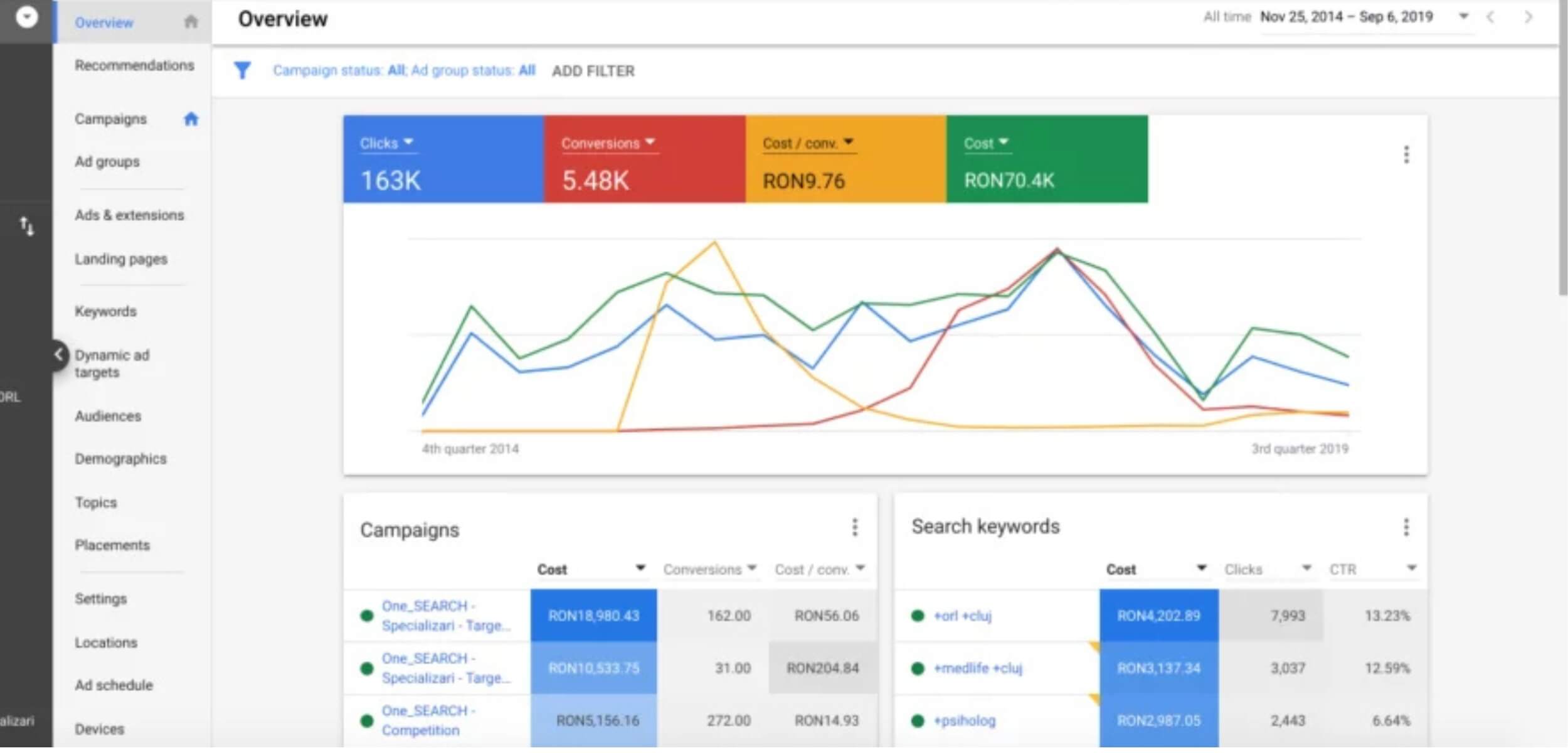The height and width of the screenshot is (753, 1568).
Task: Click the blue filter funnel icon
Action: click(x=242, y=70)
